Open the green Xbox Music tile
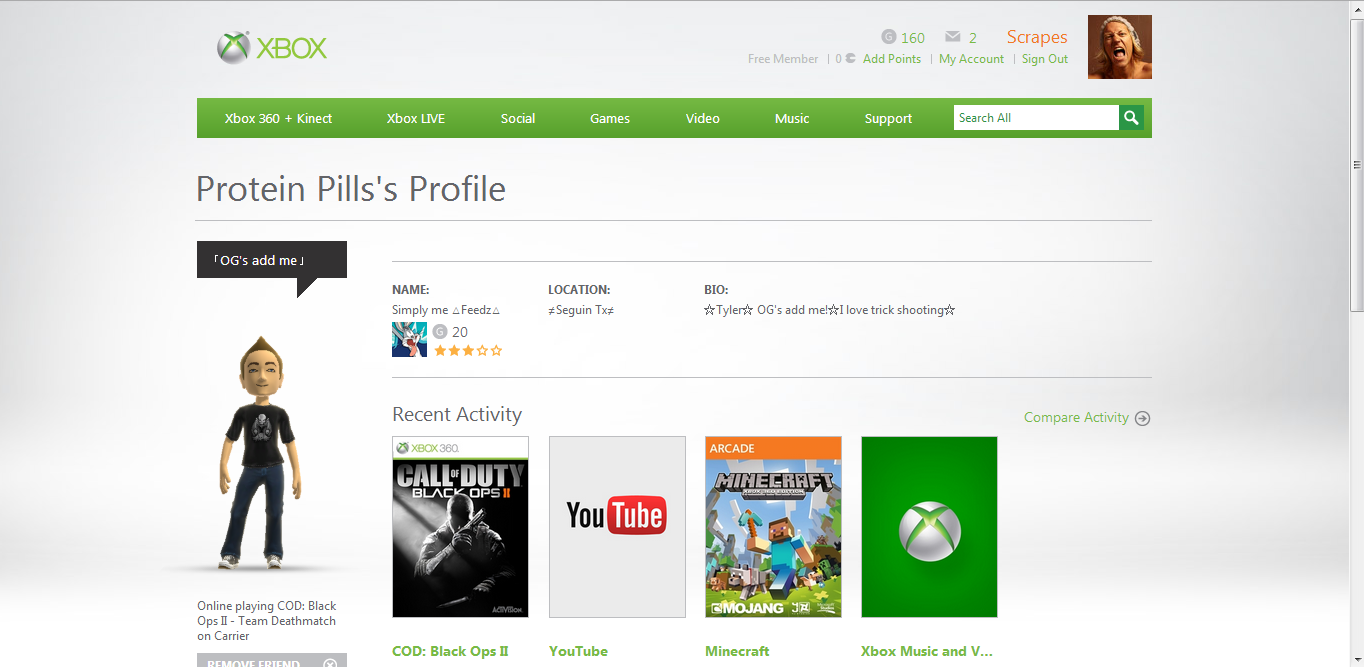 click(x=929, y=527)
